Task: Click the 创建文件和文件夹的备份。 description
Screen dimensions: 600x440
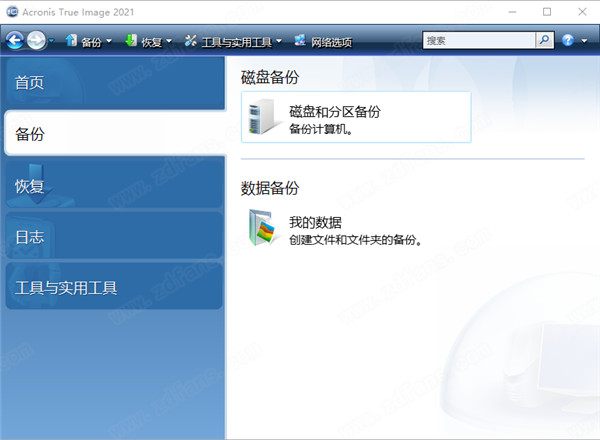Action: coord(355,240)
